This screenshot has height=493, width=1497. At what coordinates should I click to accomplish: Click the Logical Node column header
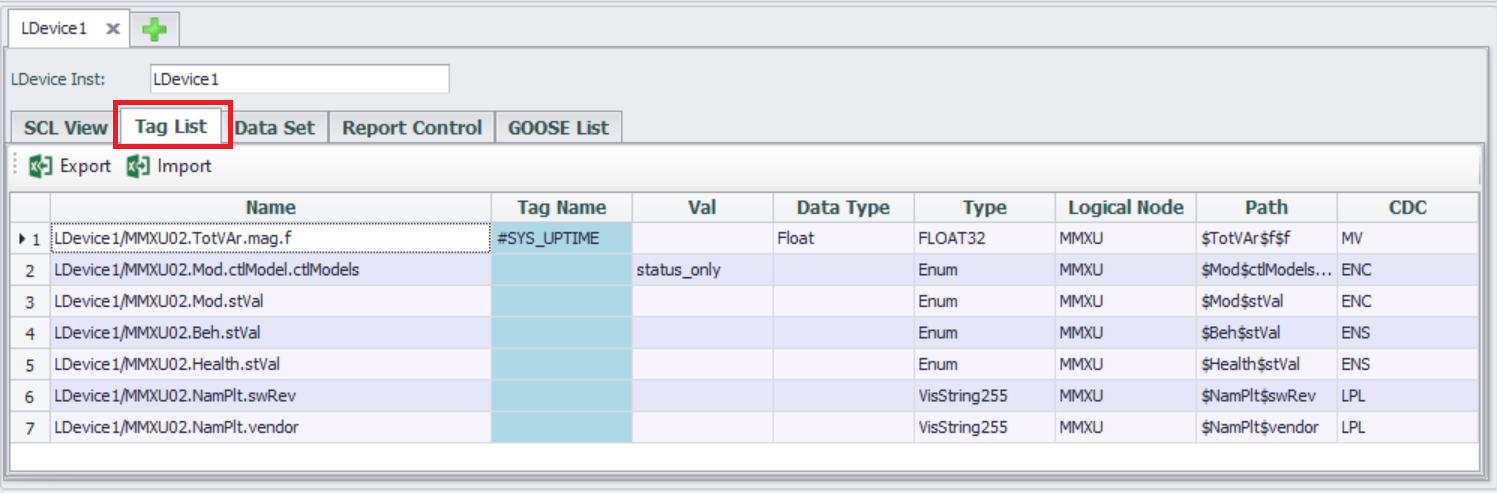click(x=1125, y=208)
